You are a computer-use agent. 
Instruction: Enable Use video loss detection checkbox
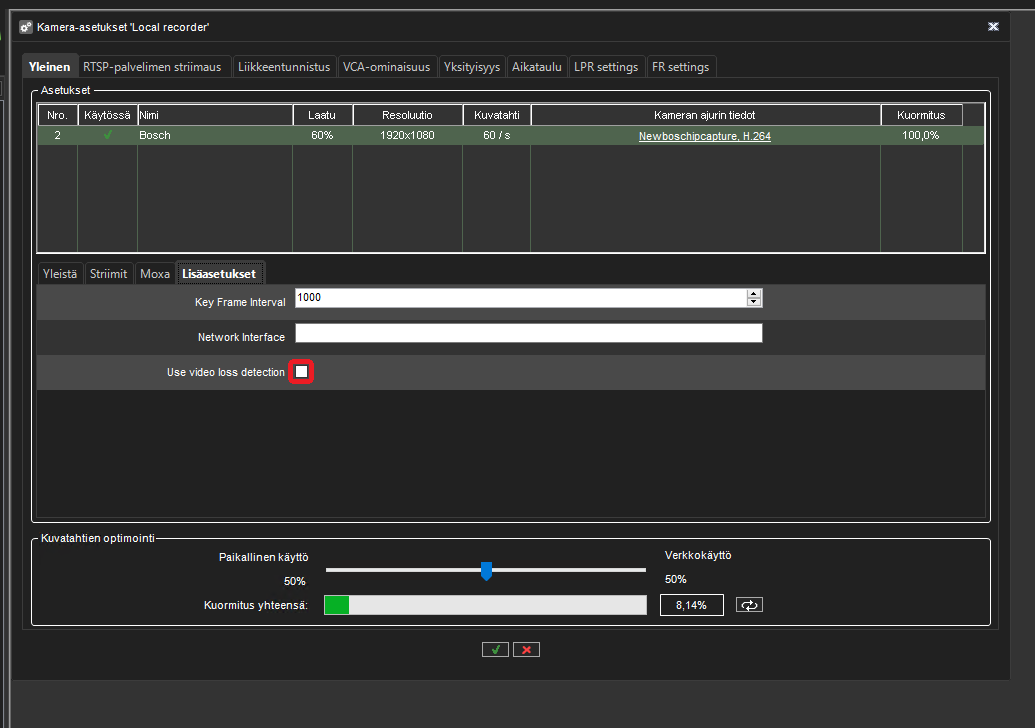[x=301, y=372]
